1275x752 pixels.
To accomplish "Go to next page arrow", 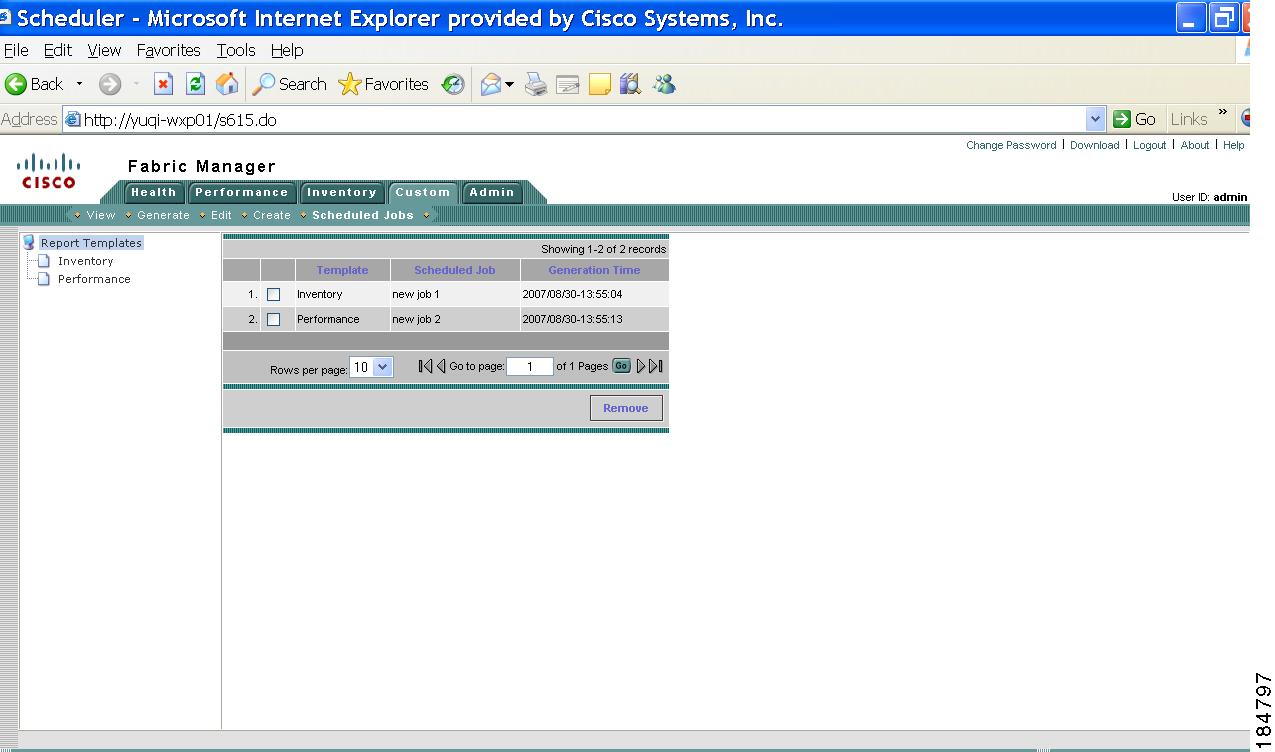I will tap(641, 366).
